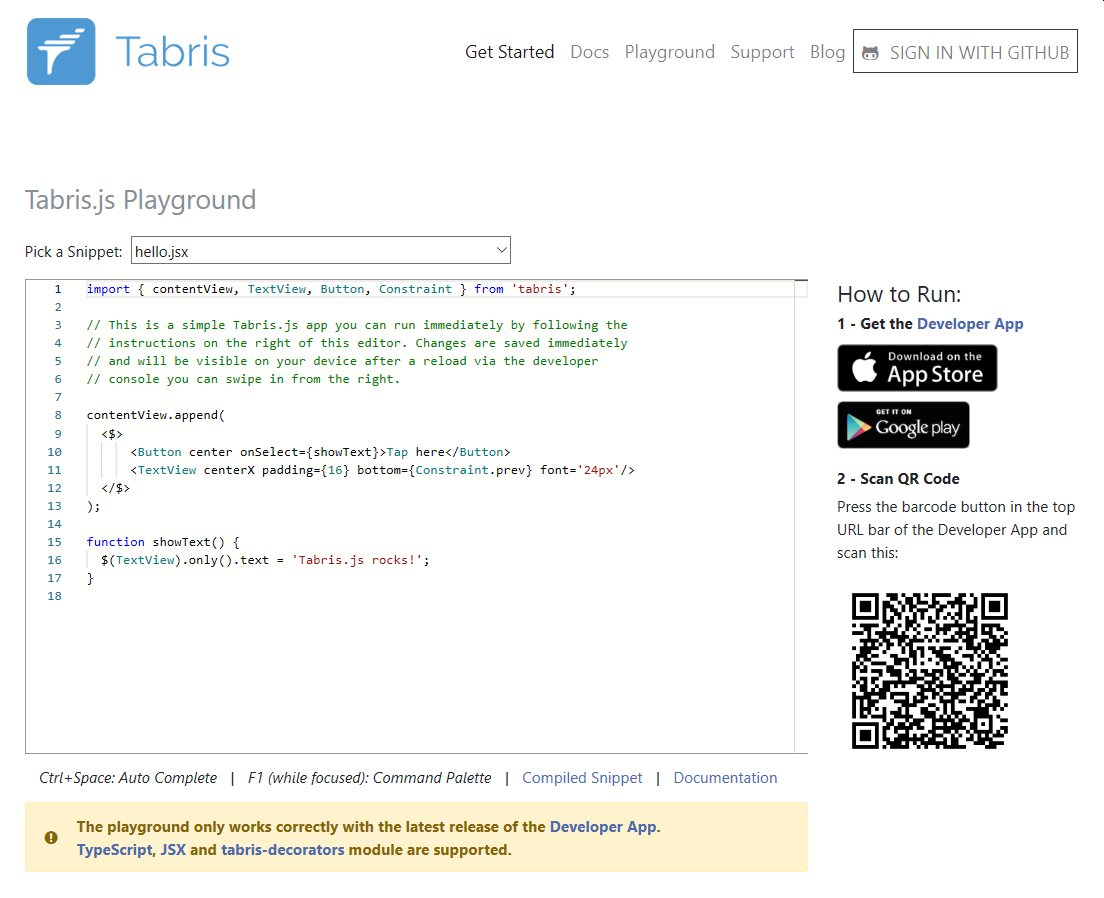This screenshot has width=1104, height=898.
Task: Click line number 15 in editor gutter
Action: coord(54,542)
